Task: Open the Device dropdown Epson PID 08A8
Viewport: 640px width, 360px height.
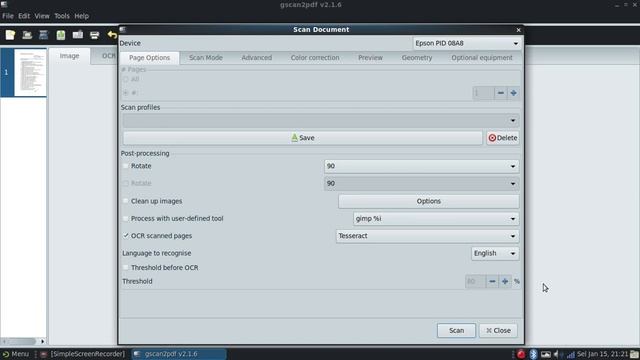Action: pyautogui.click(x=467, y=43)
